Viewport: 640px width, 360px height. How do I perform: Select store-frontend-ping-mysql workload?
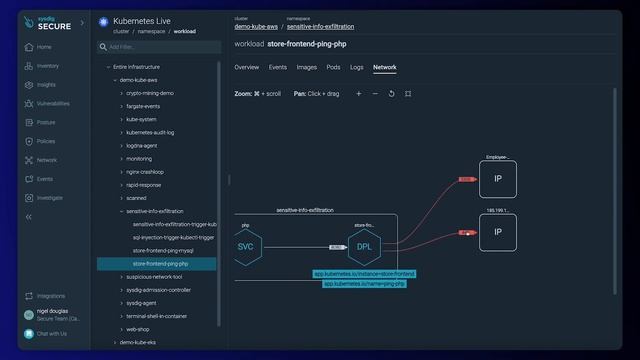pos(163,251)
